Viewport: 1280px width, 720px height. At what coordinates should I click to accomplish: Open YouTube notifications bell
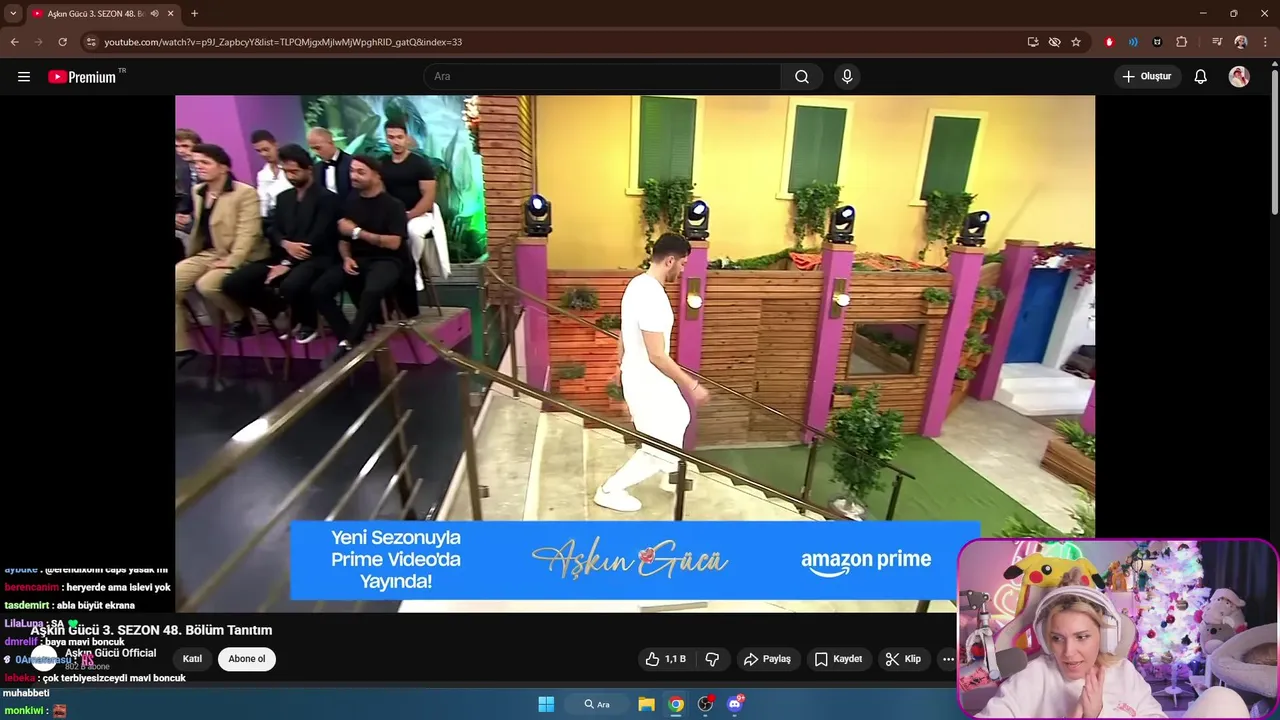click(x=1201, y=77)
